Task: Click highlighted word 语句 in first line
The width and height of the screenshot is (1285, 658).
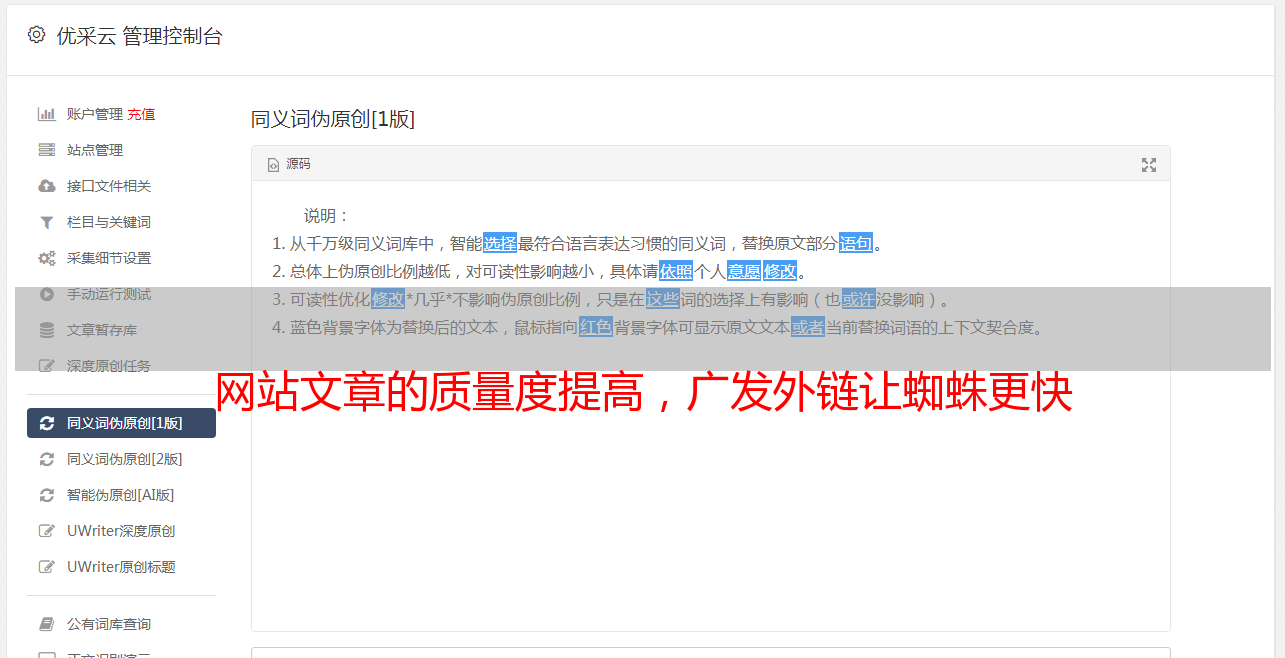Action: (x=856, y=243)
